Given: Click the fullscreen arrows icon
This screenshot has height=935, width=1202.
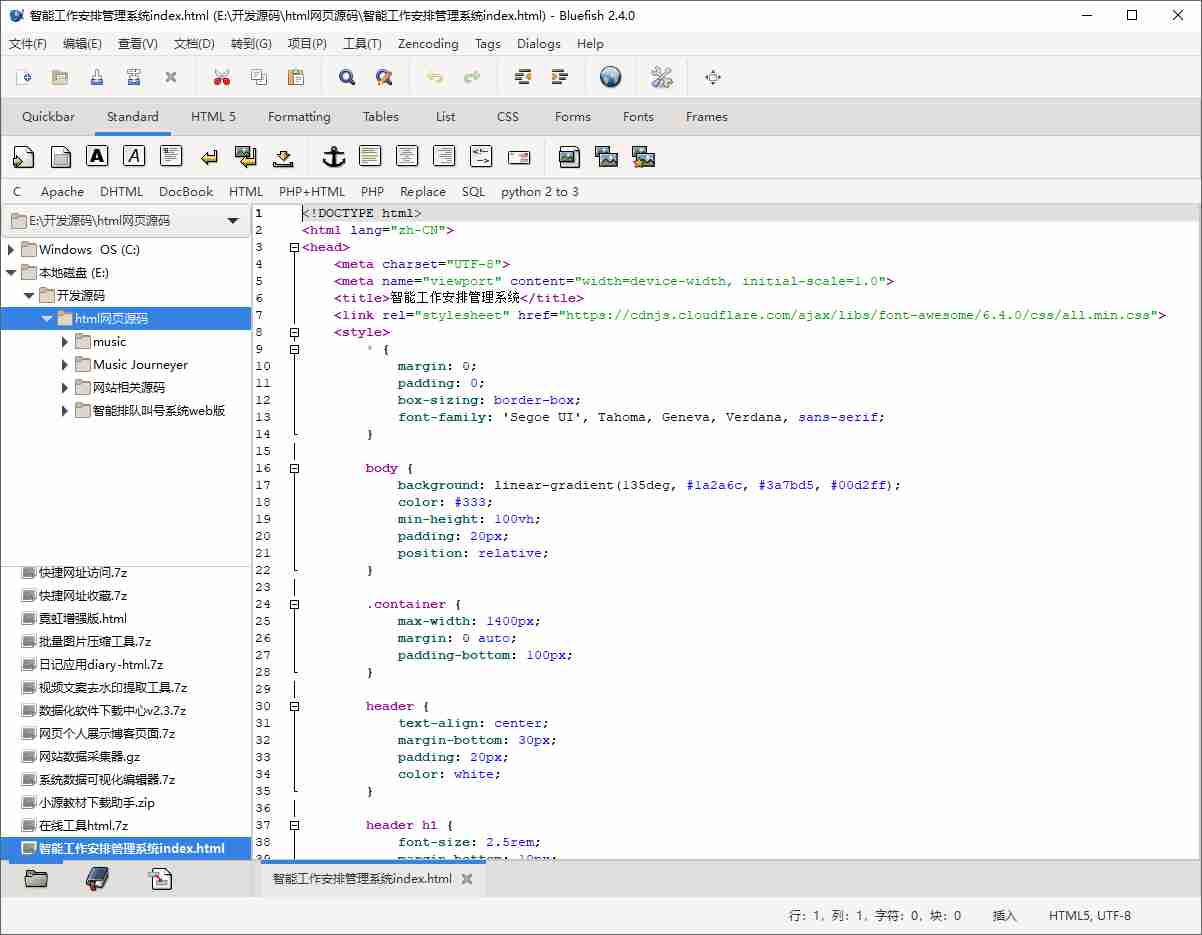Looking at the screenshot, I should 713,77.
